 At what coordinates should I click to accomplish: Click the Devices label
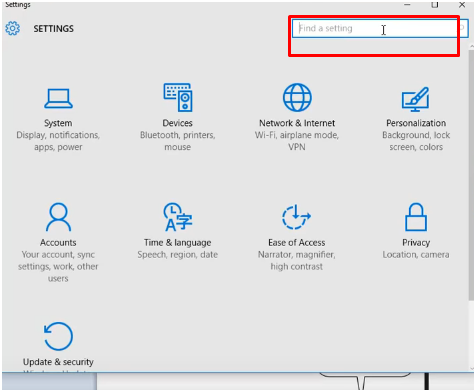pyautogui.click(x=178, y=123)
